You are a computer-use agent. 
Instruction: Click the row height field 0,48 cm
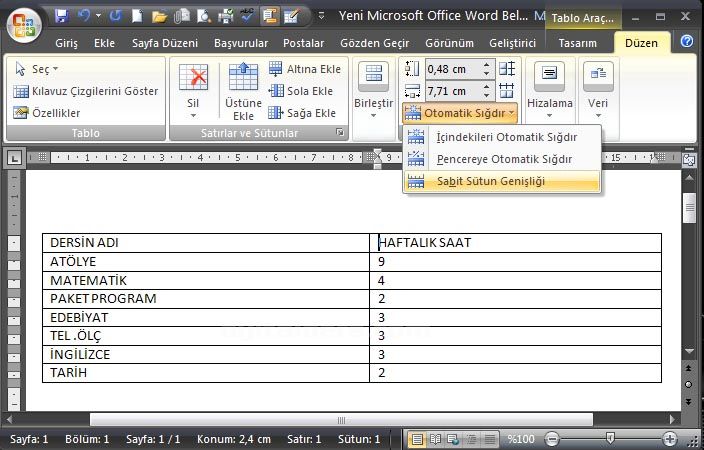click(453, 69)
